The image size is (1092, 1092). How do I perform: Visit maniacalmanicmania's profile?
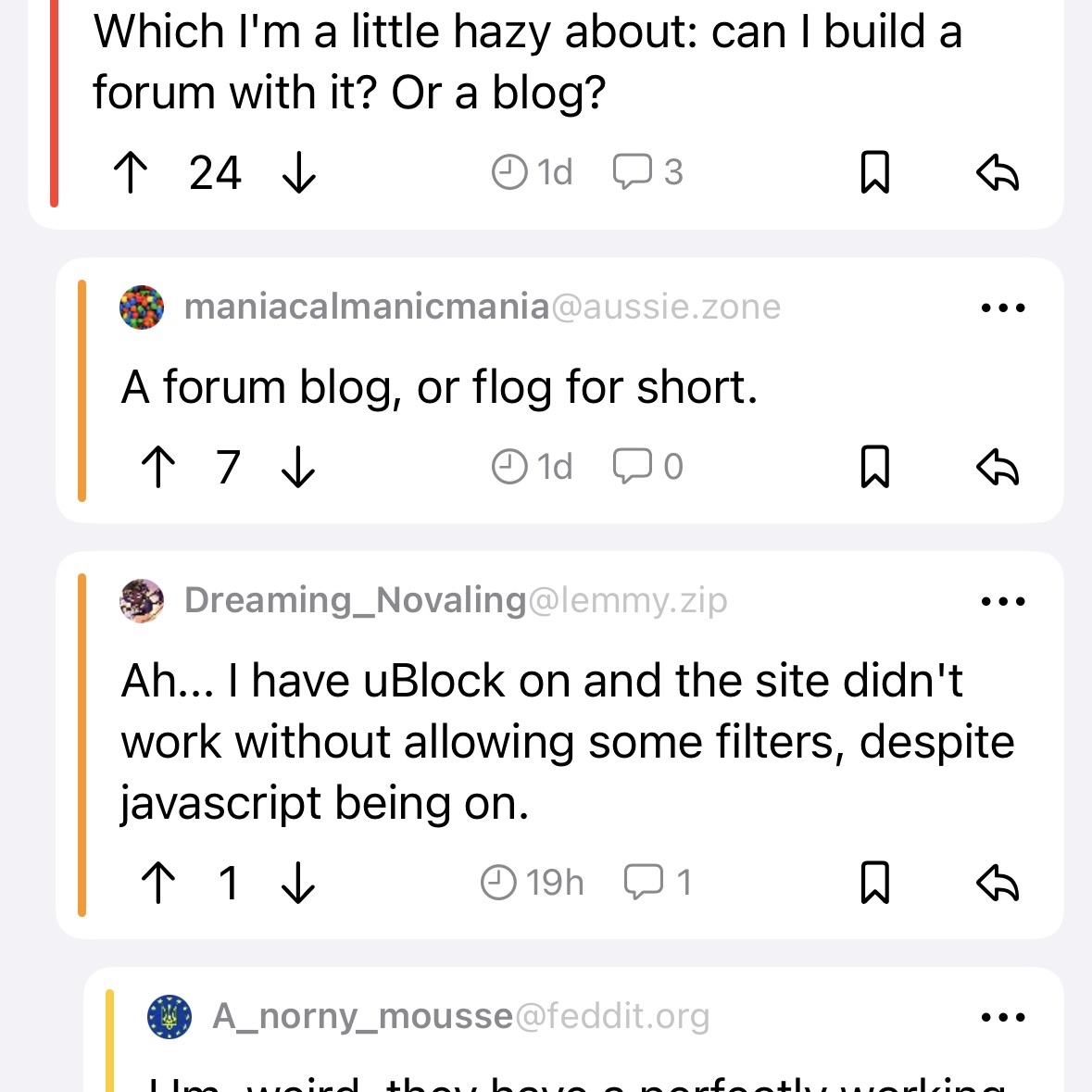point(365,307)
